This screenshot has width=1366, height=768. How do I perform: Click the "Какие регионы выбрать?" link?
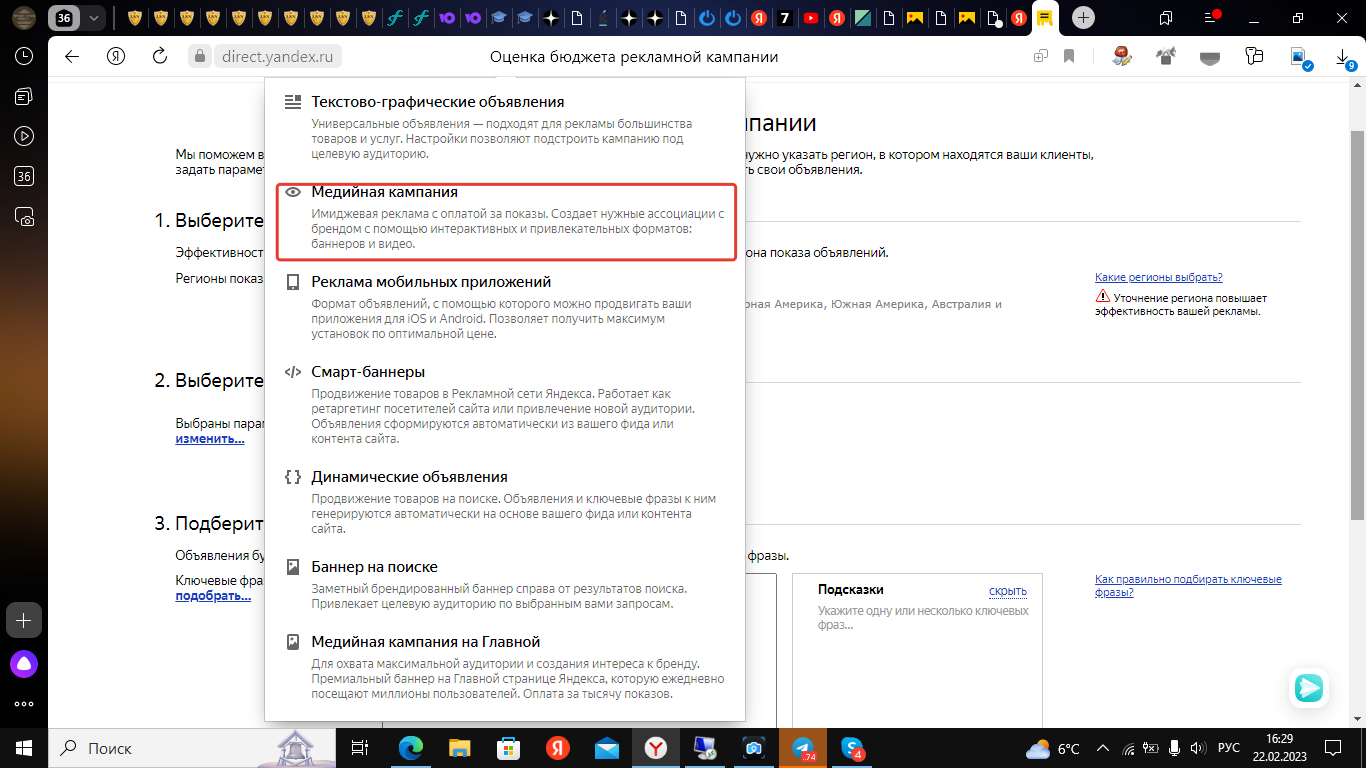1158,277
